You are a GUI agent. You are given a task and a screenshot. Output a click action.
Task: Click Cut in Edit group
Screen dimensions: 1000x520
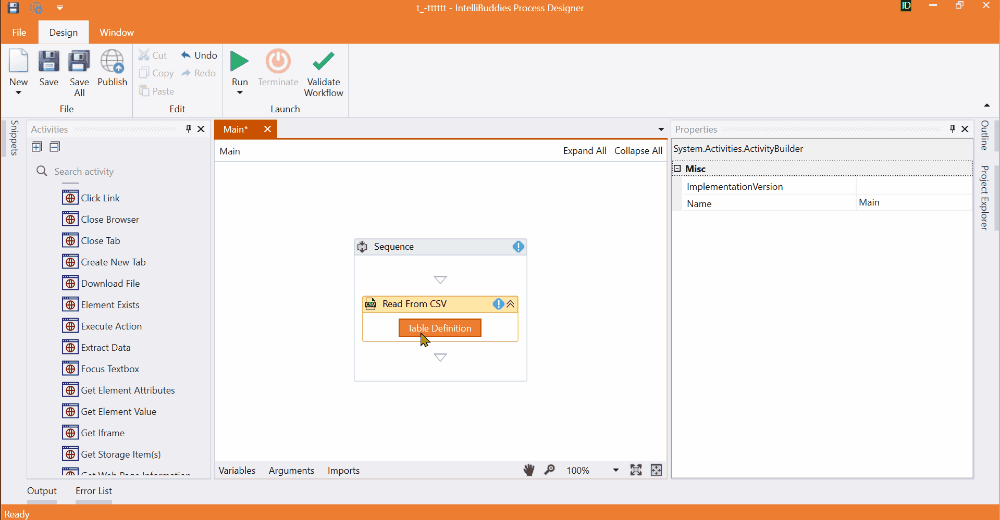(153, 56)
